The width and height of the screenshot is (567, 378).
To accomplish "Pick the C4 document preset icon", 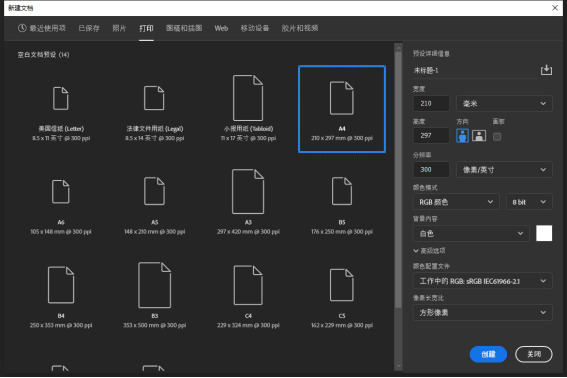I will click(248, 285).
